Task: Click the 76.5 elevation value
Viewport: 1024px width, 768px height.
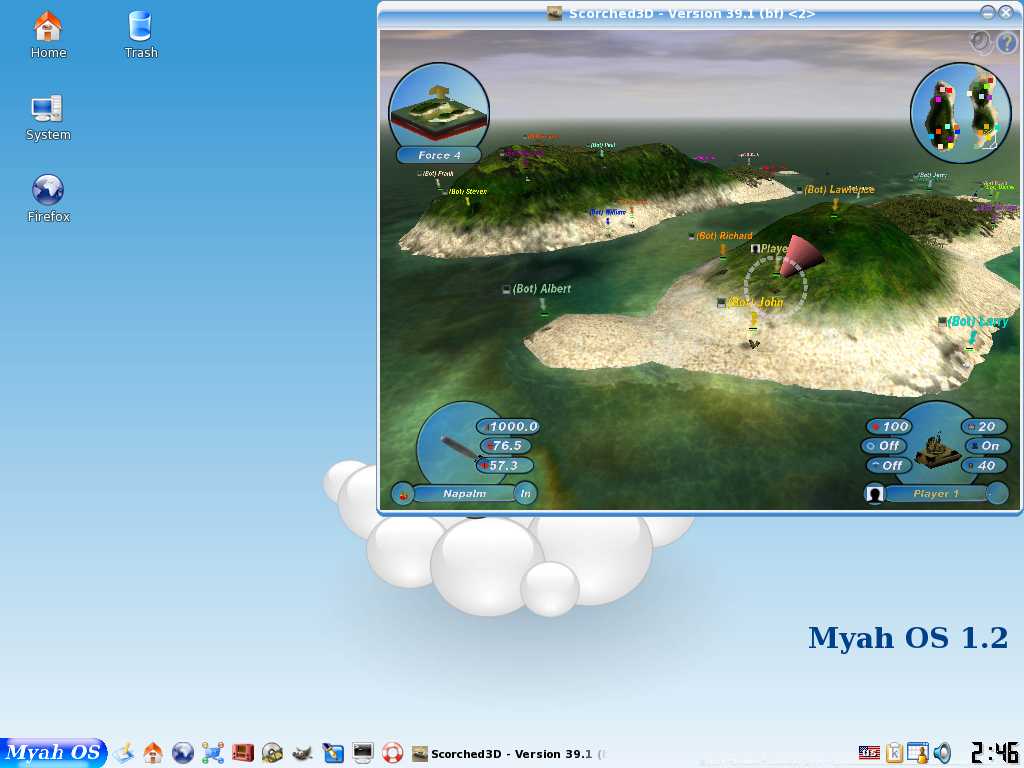Action: [506, 445]
